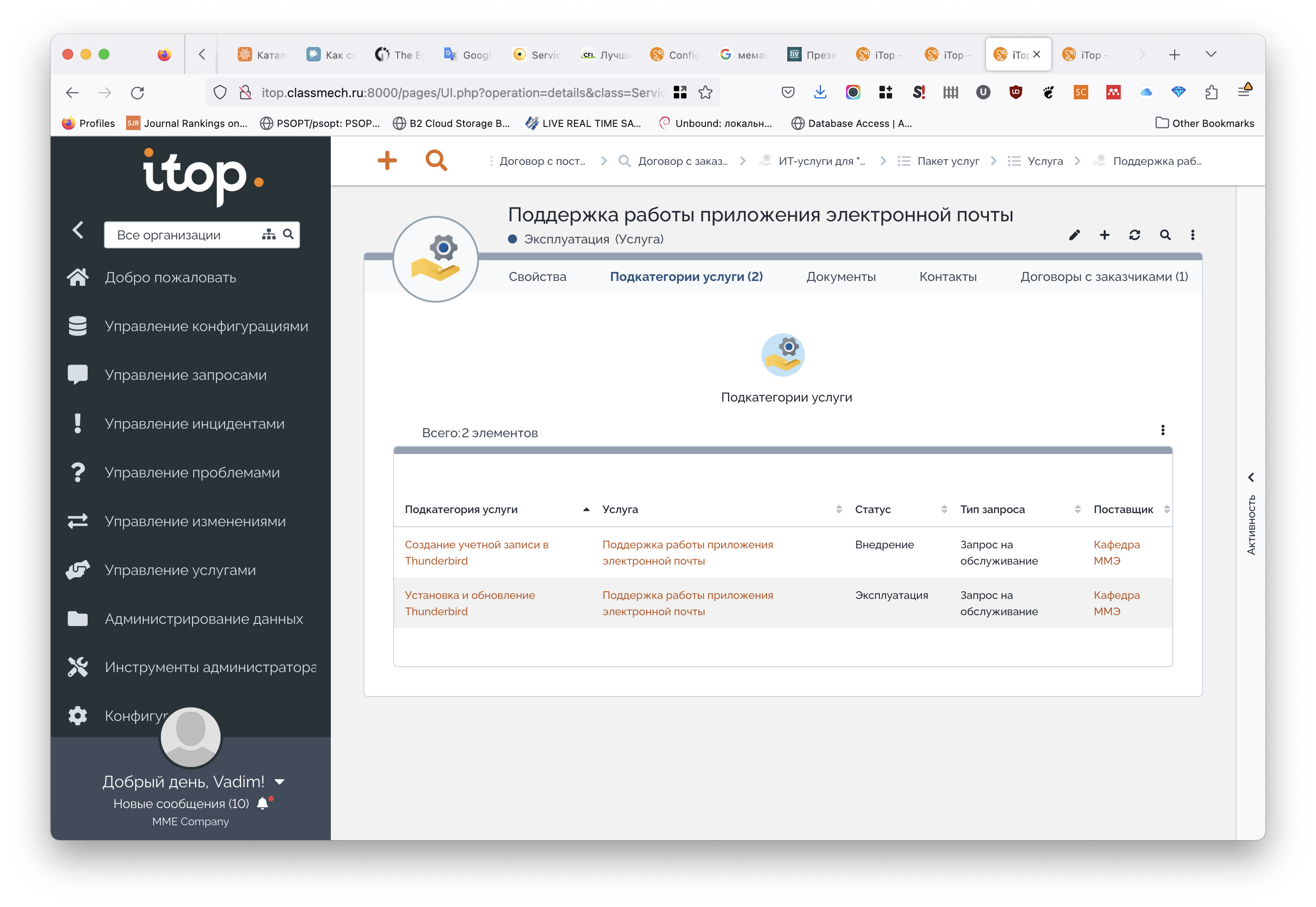The height and width of the screenshot is (907, 1316).
Task: Open Установка и обновление Thunderbird link
Action: tap(470, 603)
